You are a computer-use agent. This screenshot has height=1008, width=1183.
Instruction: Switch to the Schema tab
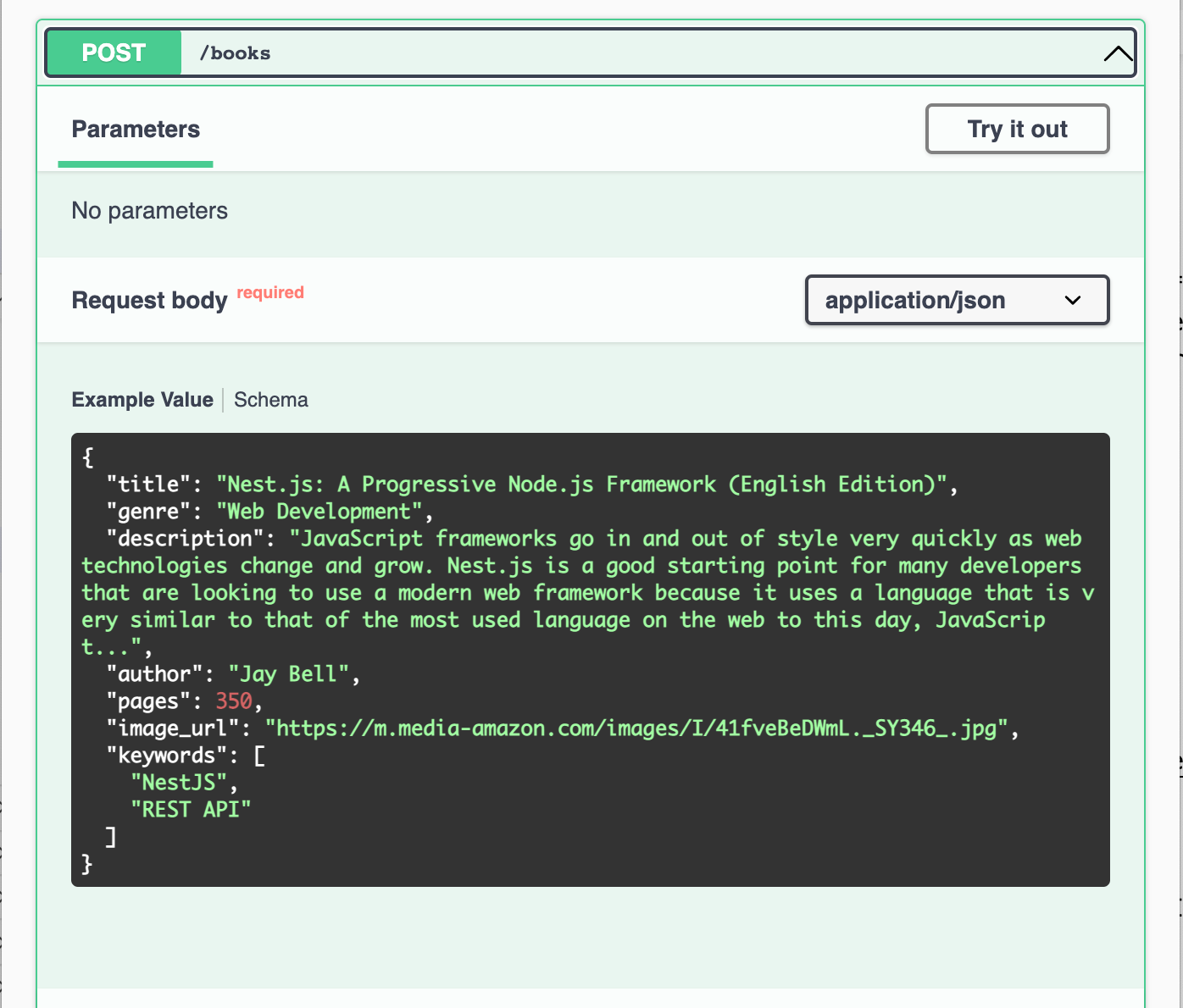[x=271, y=400]
